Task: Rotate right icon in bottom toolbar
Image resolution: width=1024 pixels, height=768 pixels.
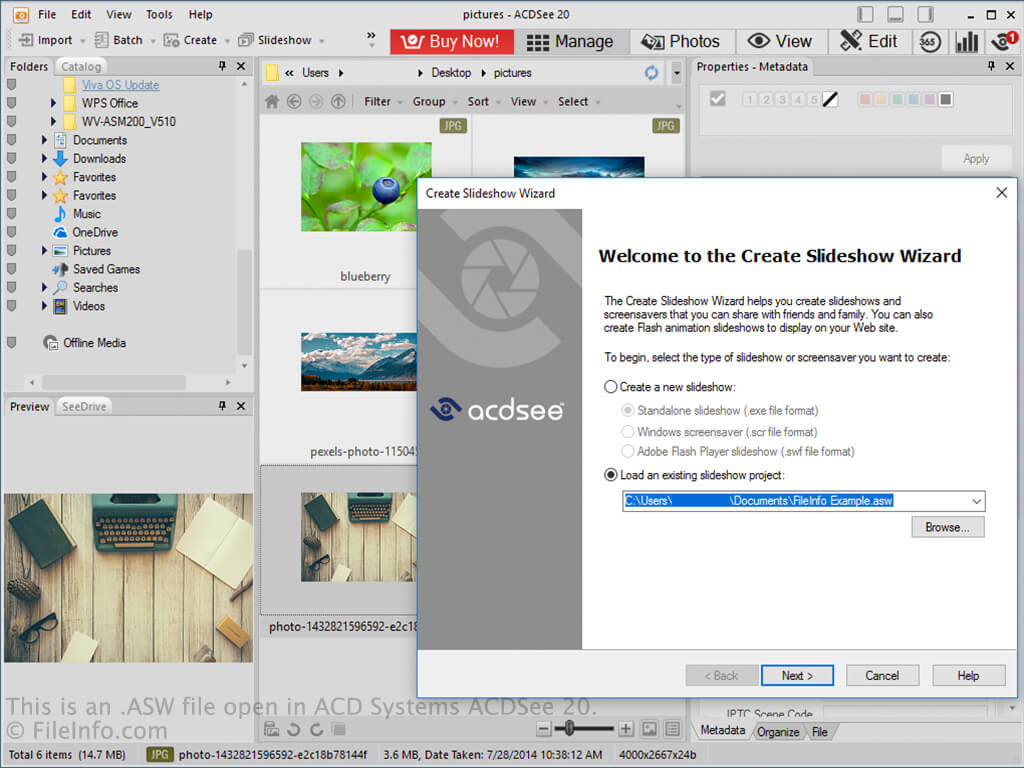Action: click(317, 729)
